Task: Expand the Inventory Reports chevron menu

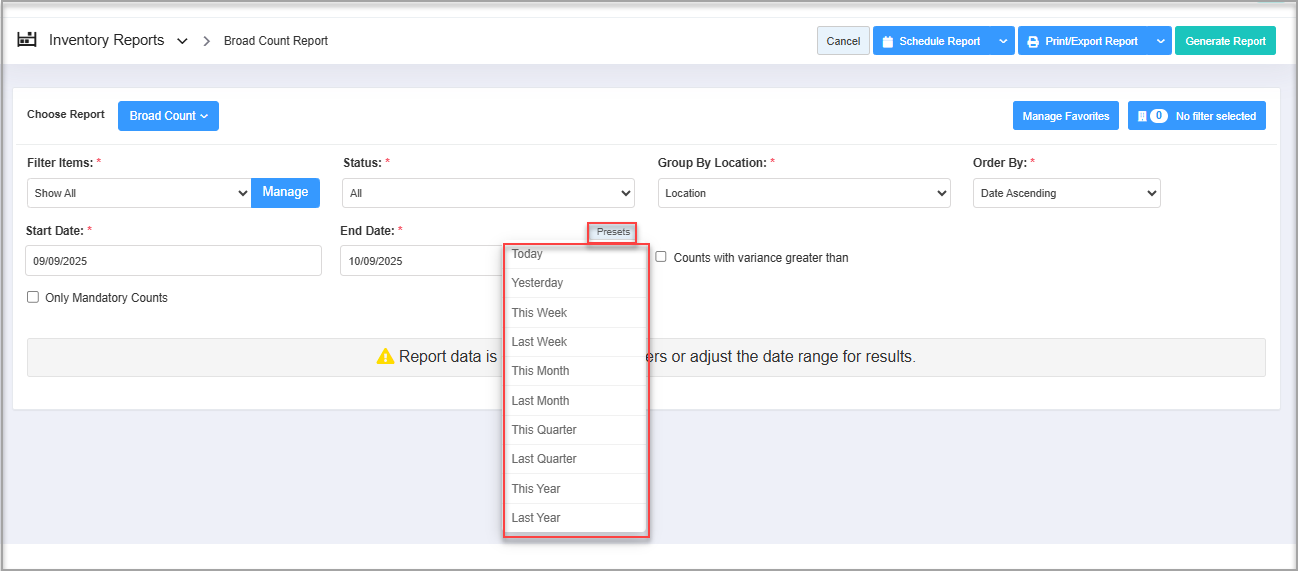Action: (182, 42)
